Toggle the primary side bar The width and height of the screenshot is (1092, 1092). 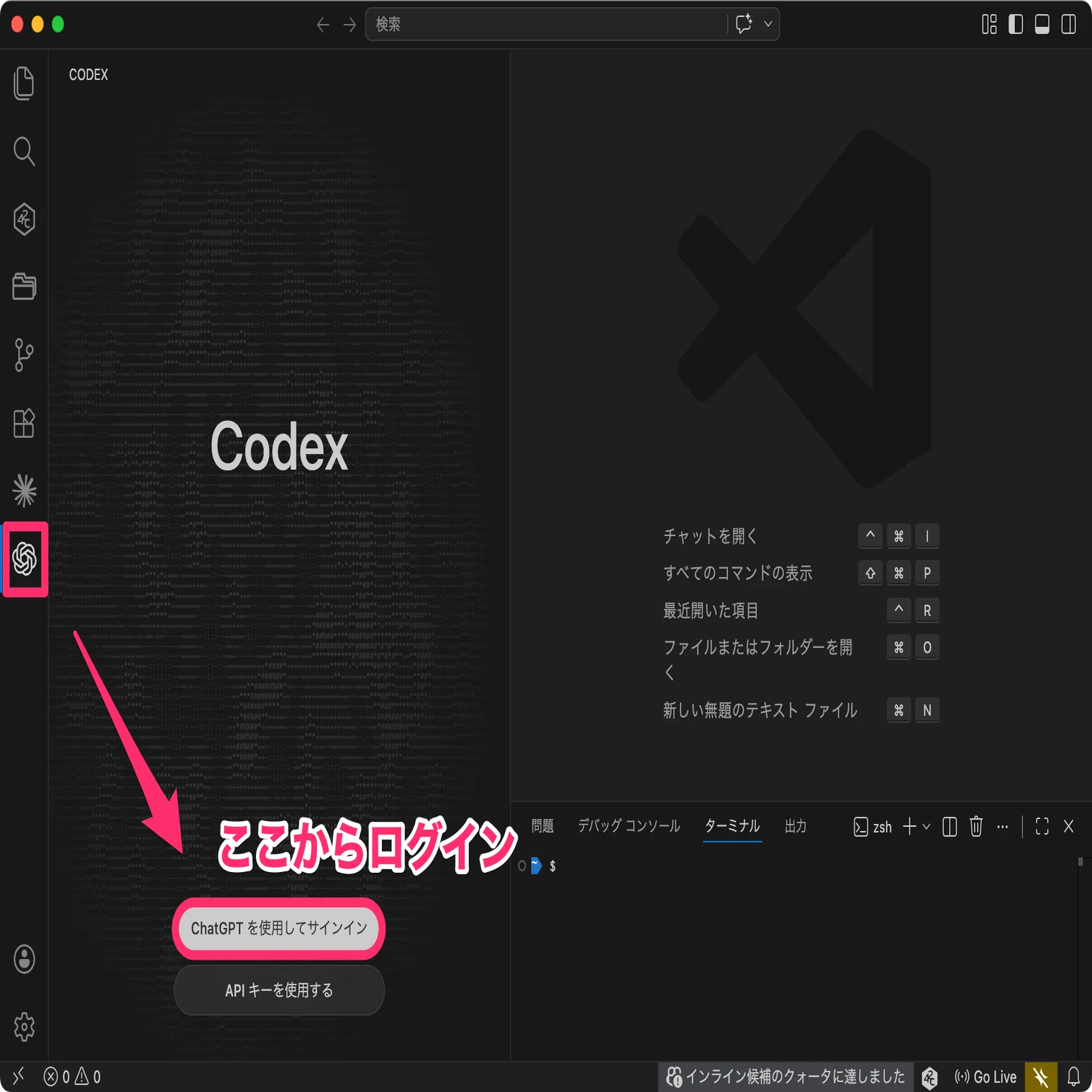(x=1016, y=24)
